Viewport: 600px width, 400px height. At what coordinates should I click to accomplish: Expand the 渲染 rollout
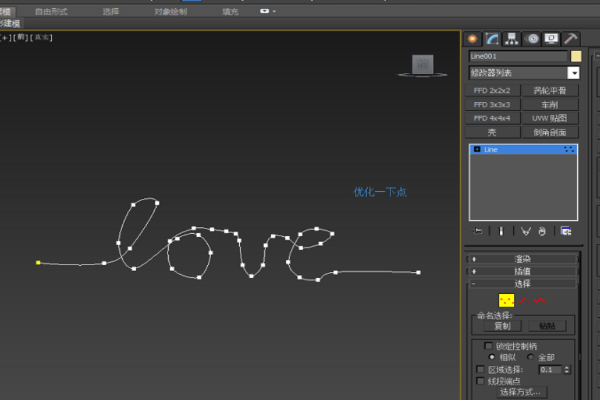522,259
